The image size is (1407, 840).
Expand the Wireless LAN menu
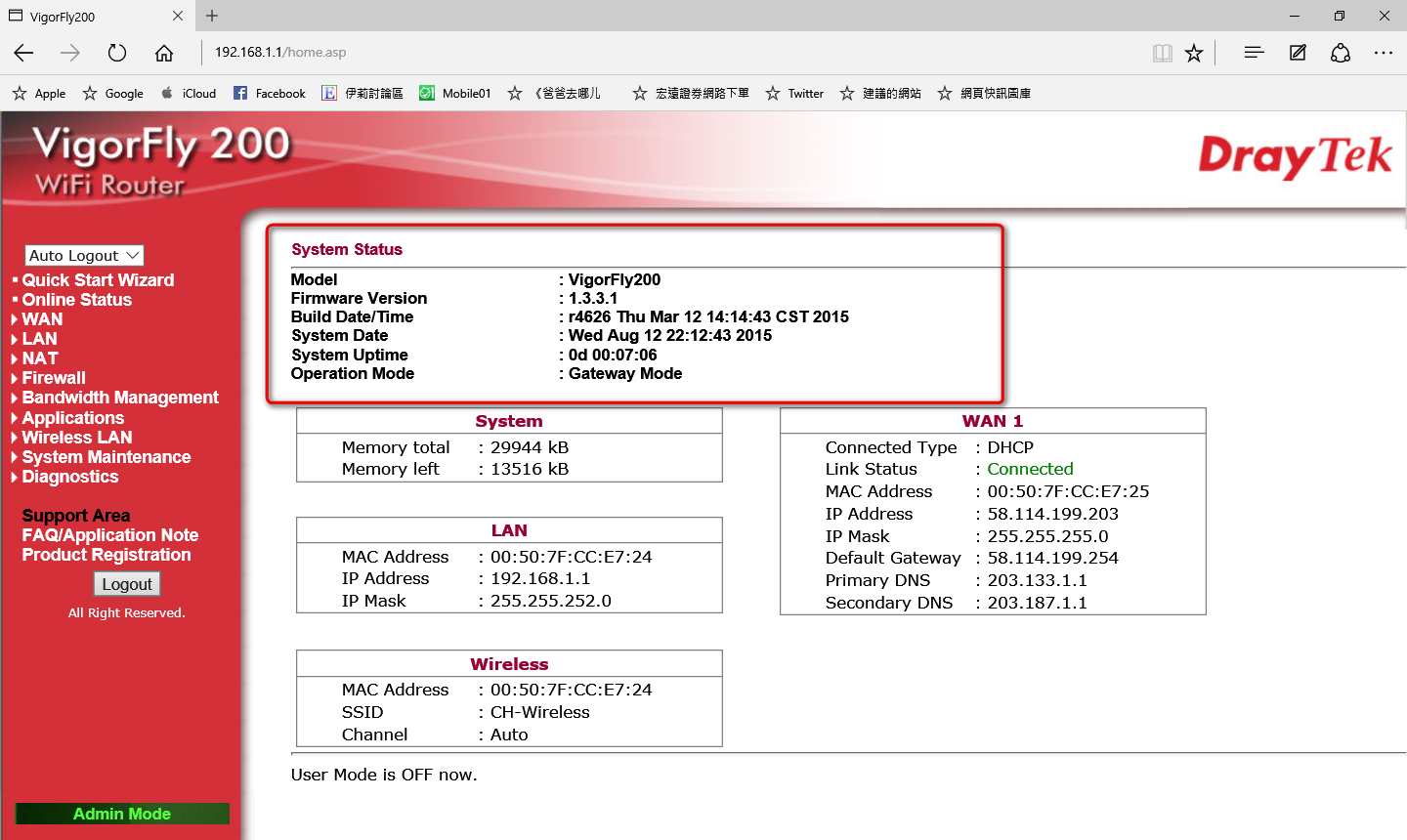click(76, 438)
